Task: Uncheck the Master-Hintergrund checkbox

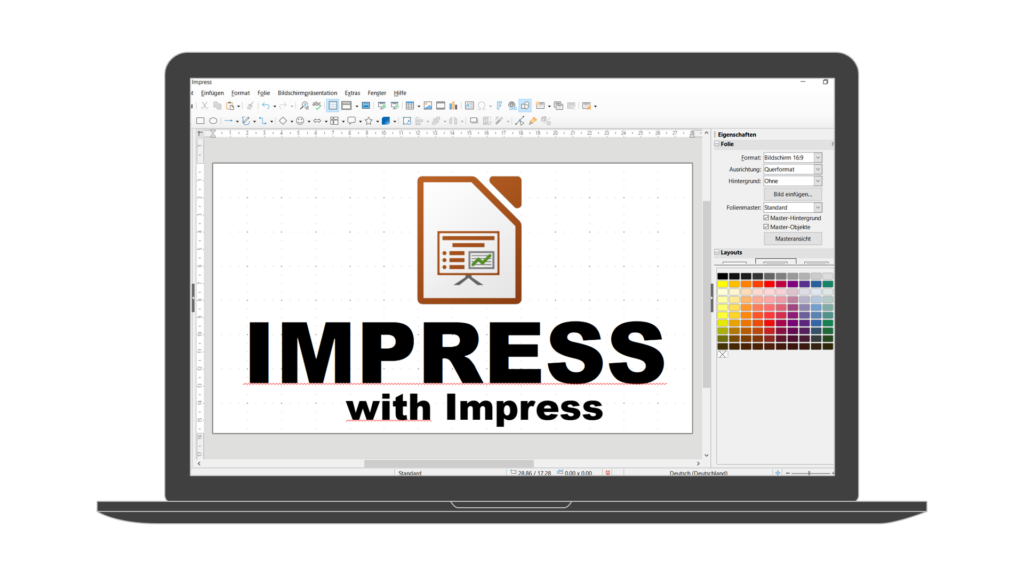Action: (x=766, y=217)
